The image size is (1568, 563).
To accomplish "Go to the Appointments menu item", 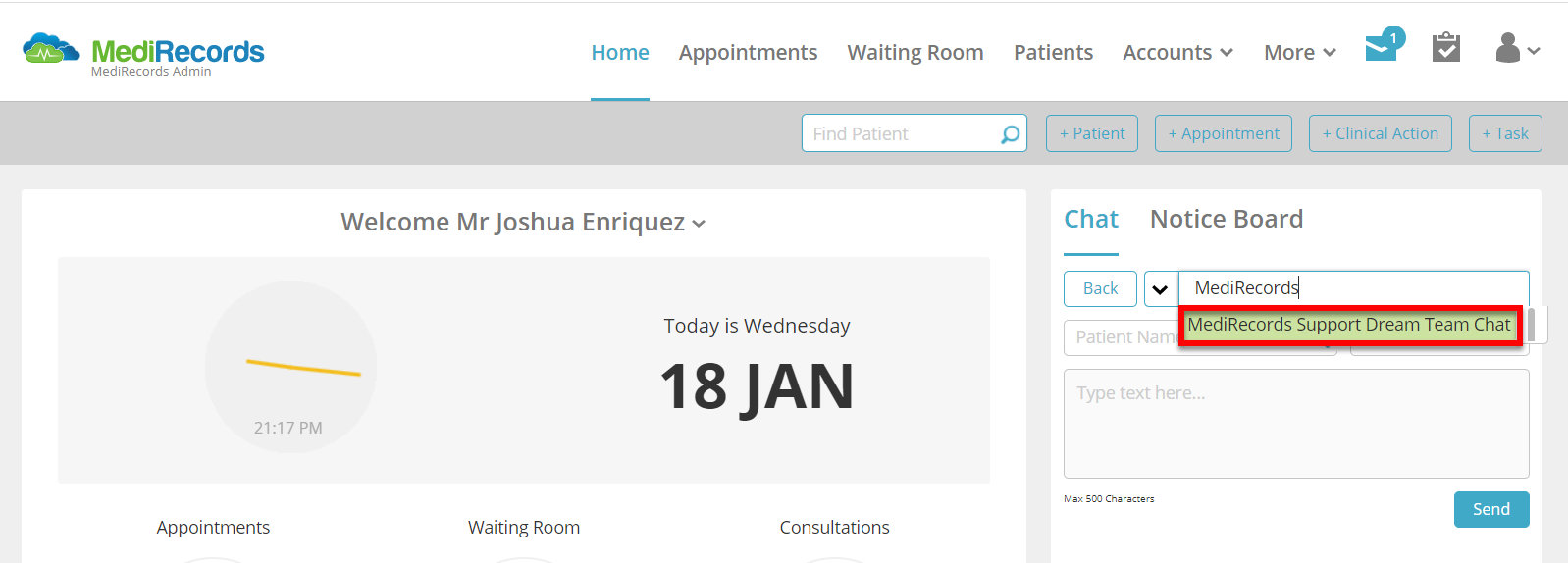I will (748, 53).
